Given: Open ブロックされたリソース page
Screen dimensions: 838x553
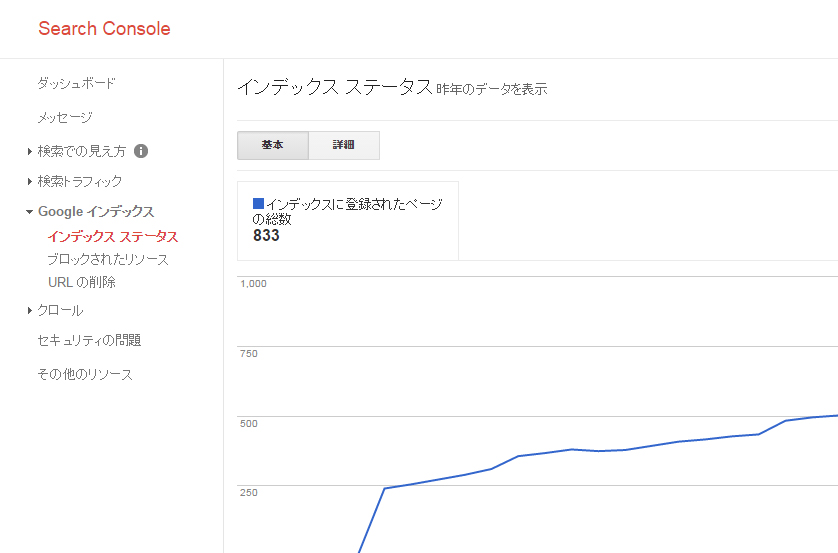Looking at the screenshot, I should click(x=108, y=259).
